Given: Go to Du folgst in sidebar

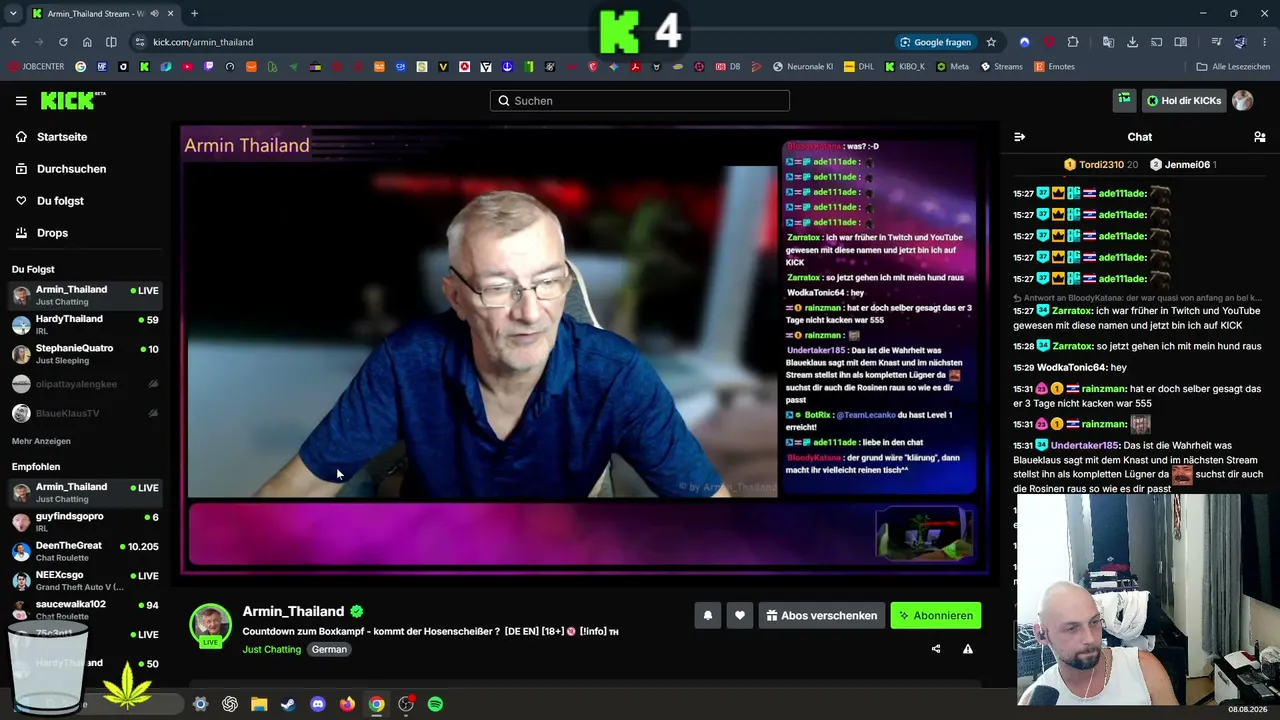Looking at the screenshot, I should point(60,201).
